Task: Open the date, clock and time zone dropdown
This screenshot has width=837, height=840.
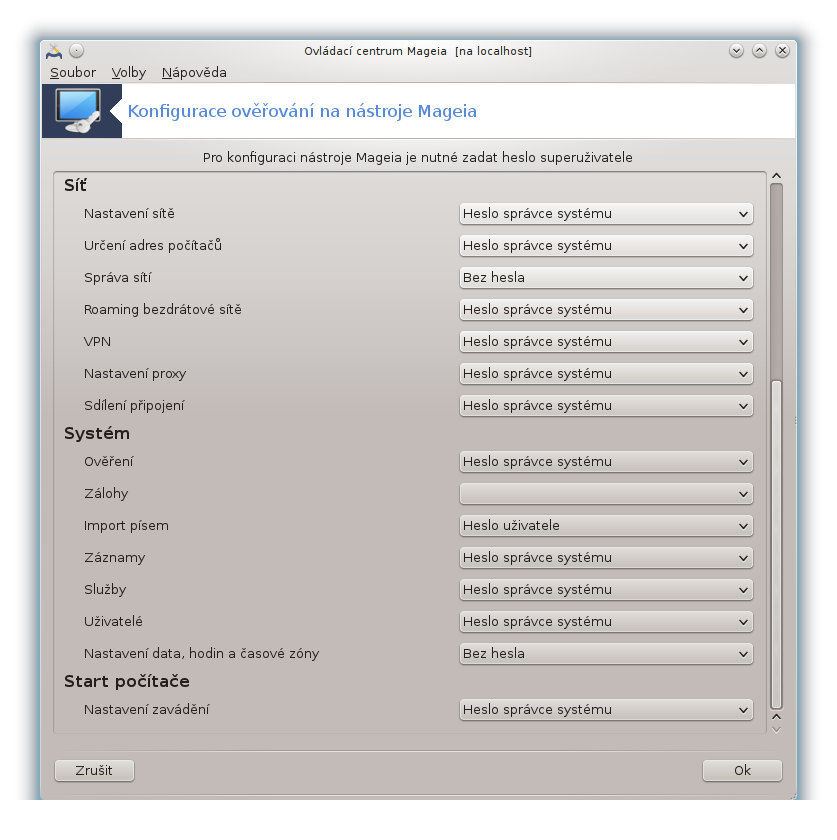Action: click(x=606, y=654)
